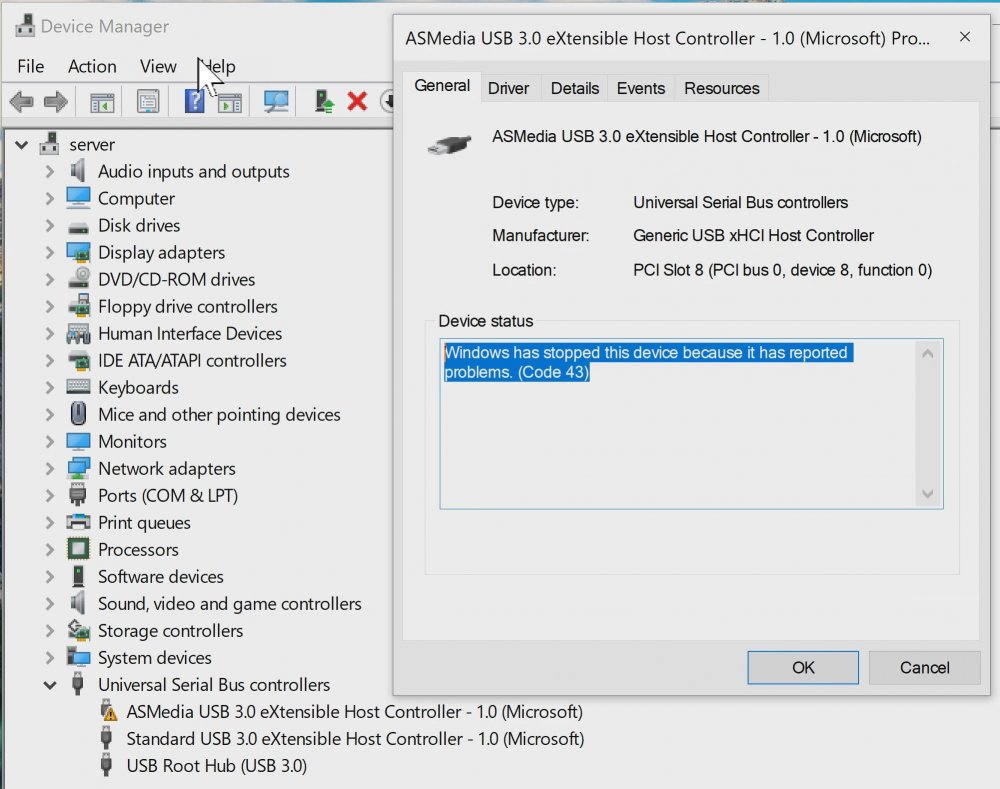The image size is (1000, 789).
Task: Select the Disk drives icon
Action: [x=78, y=226]
